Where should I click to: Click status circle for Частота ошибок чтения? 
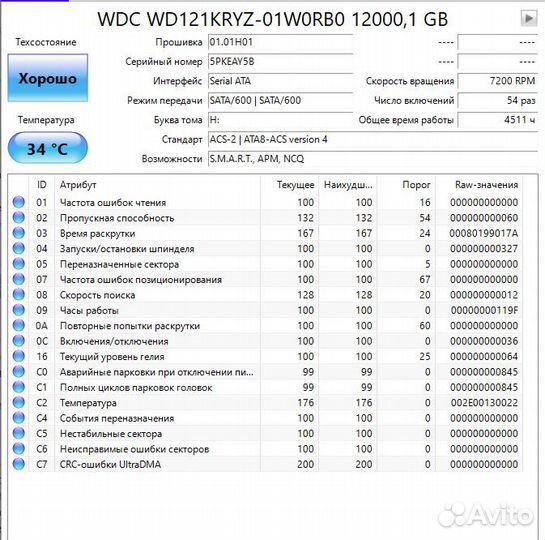(x=19, y=202)
